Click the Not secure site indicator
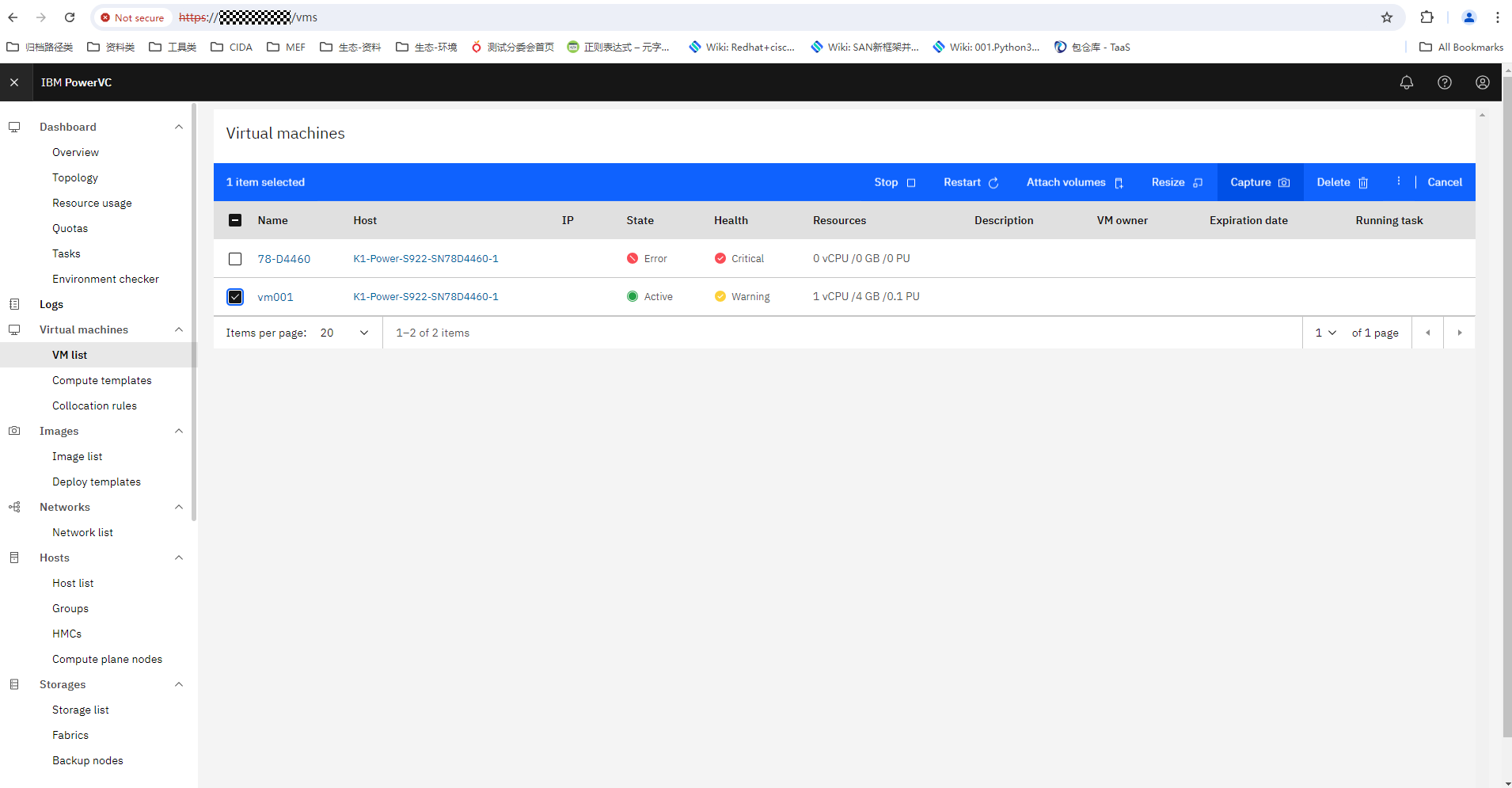The height and width of the screenshot is (788, 1512). (132, 17)
